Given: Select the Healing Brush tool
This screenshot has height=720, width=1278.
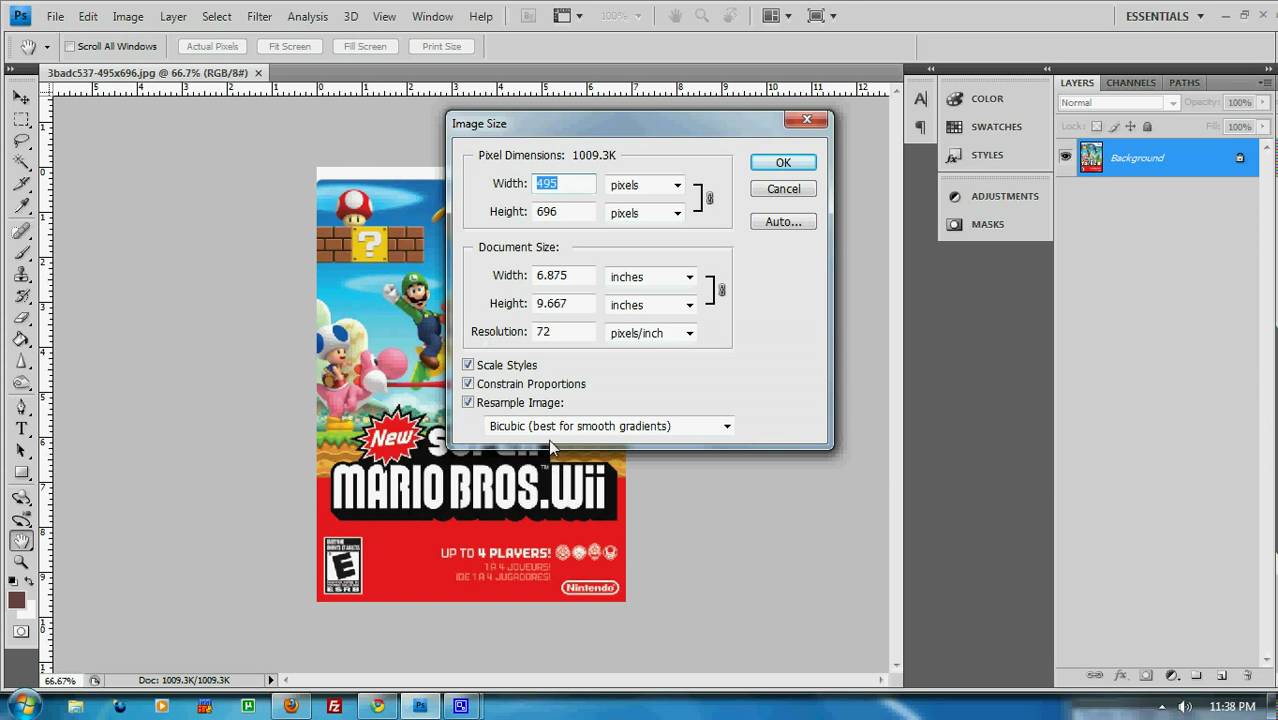Looking at the screenshot, I should (x=21, y=231).
